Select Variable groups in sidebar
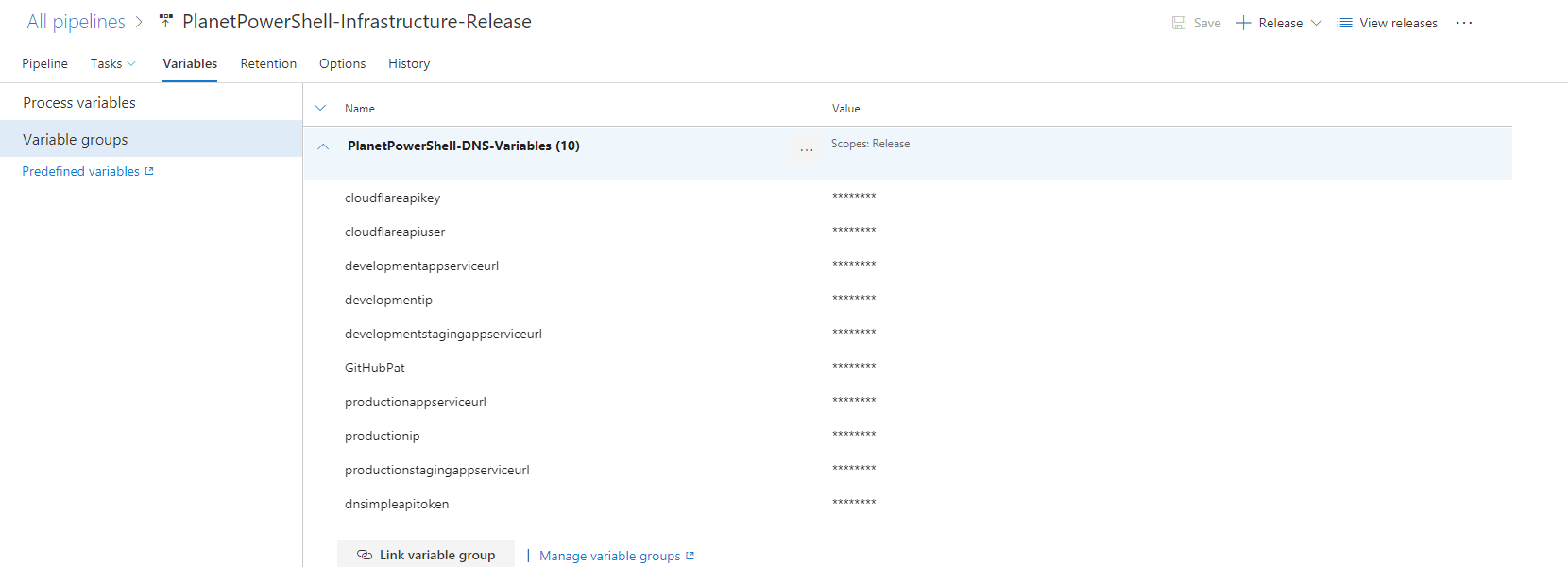1568x567 pixels. [x=151, y=139]
